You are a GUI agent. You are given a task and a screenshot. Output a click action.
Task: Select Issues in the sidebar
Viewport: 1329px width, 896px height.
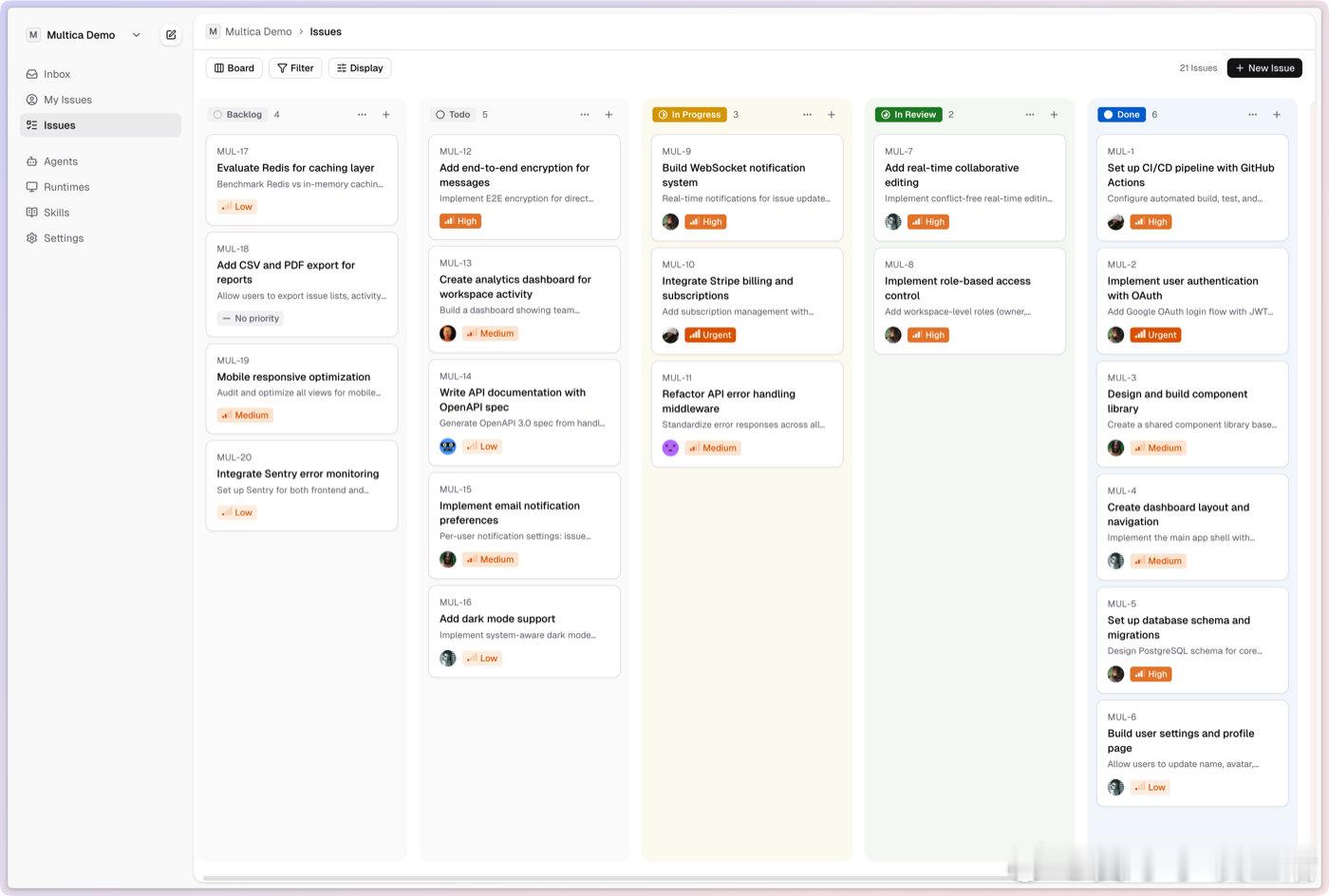tap(101, 125)
